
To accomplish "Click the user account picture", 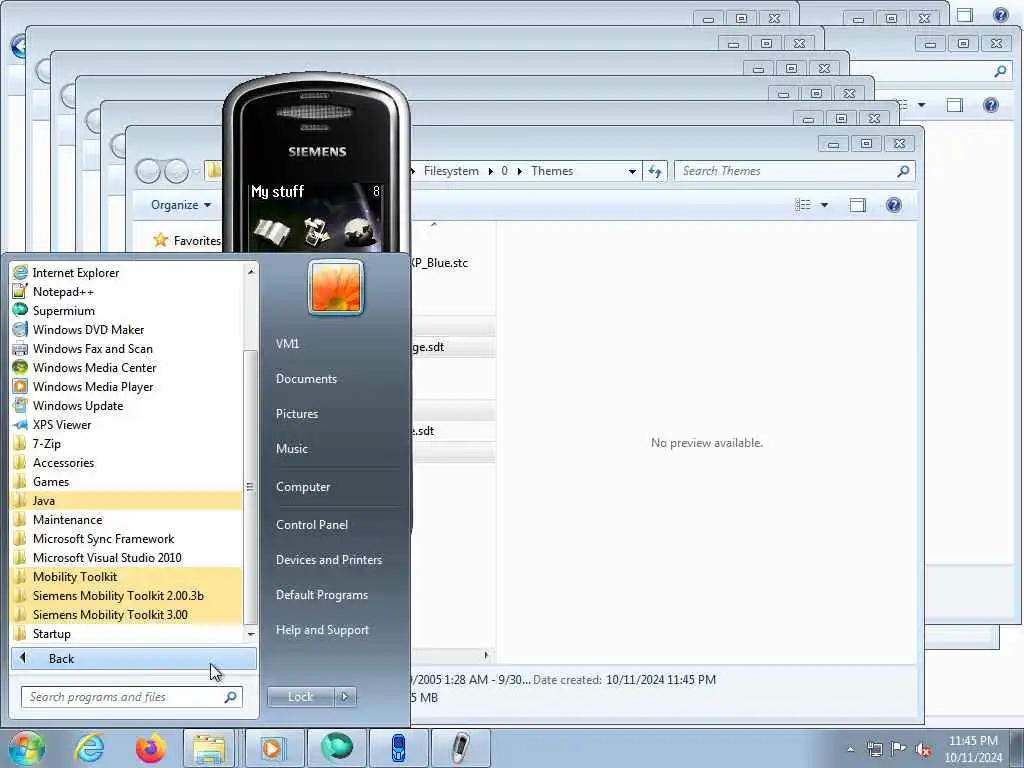I will coord(336,287).
